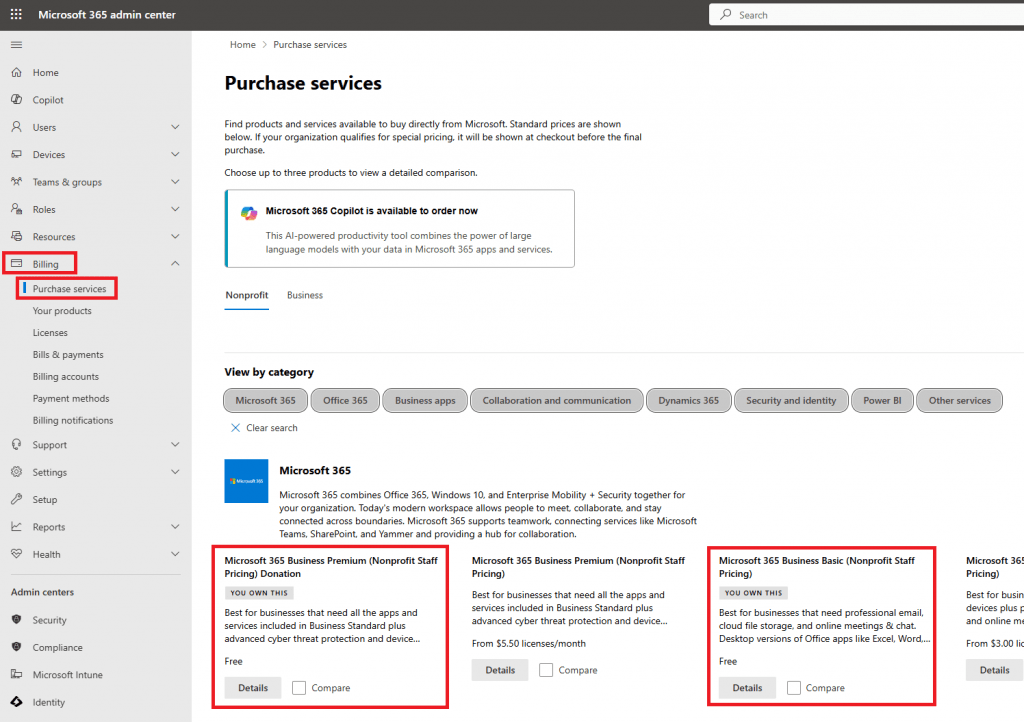The height and width of the screenshot is (722, 1024).
Task: Click the Teams & groups icon
Action: (16, 181)
